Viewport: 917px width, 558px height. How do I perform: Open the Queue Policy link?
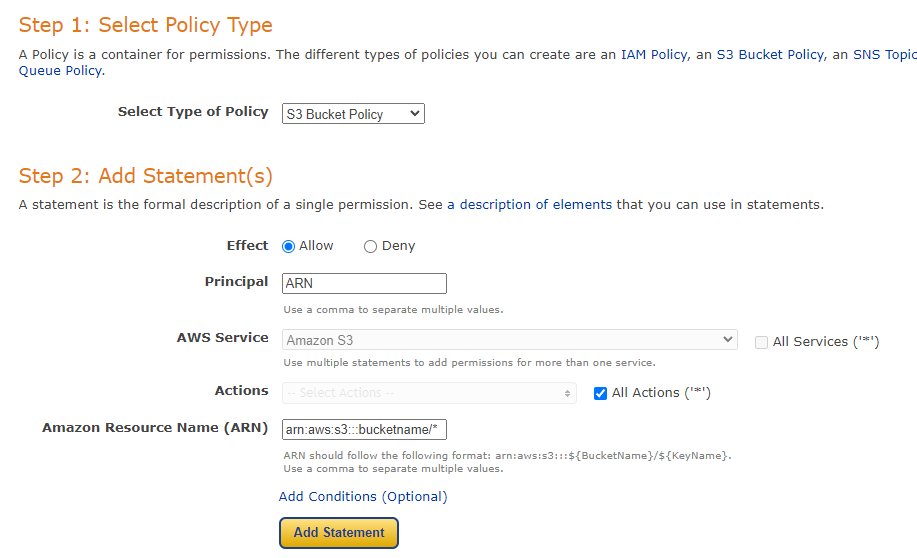[60, 70]
